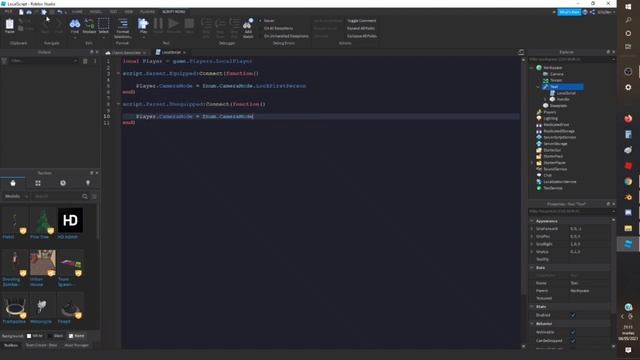
Task: Open the PLUGINS ribbon tab
Action: 147,12
